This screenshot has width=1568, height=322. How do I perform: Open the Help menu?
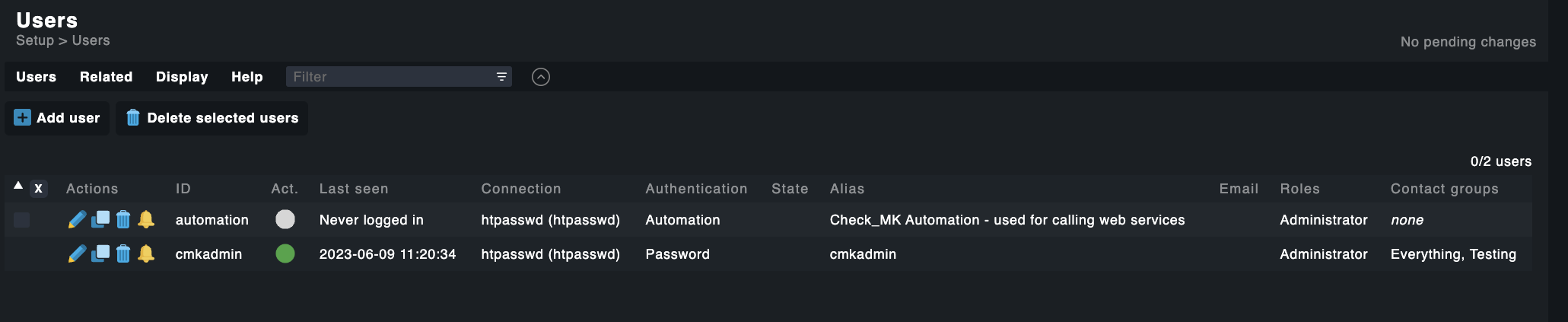click(247, 77)
